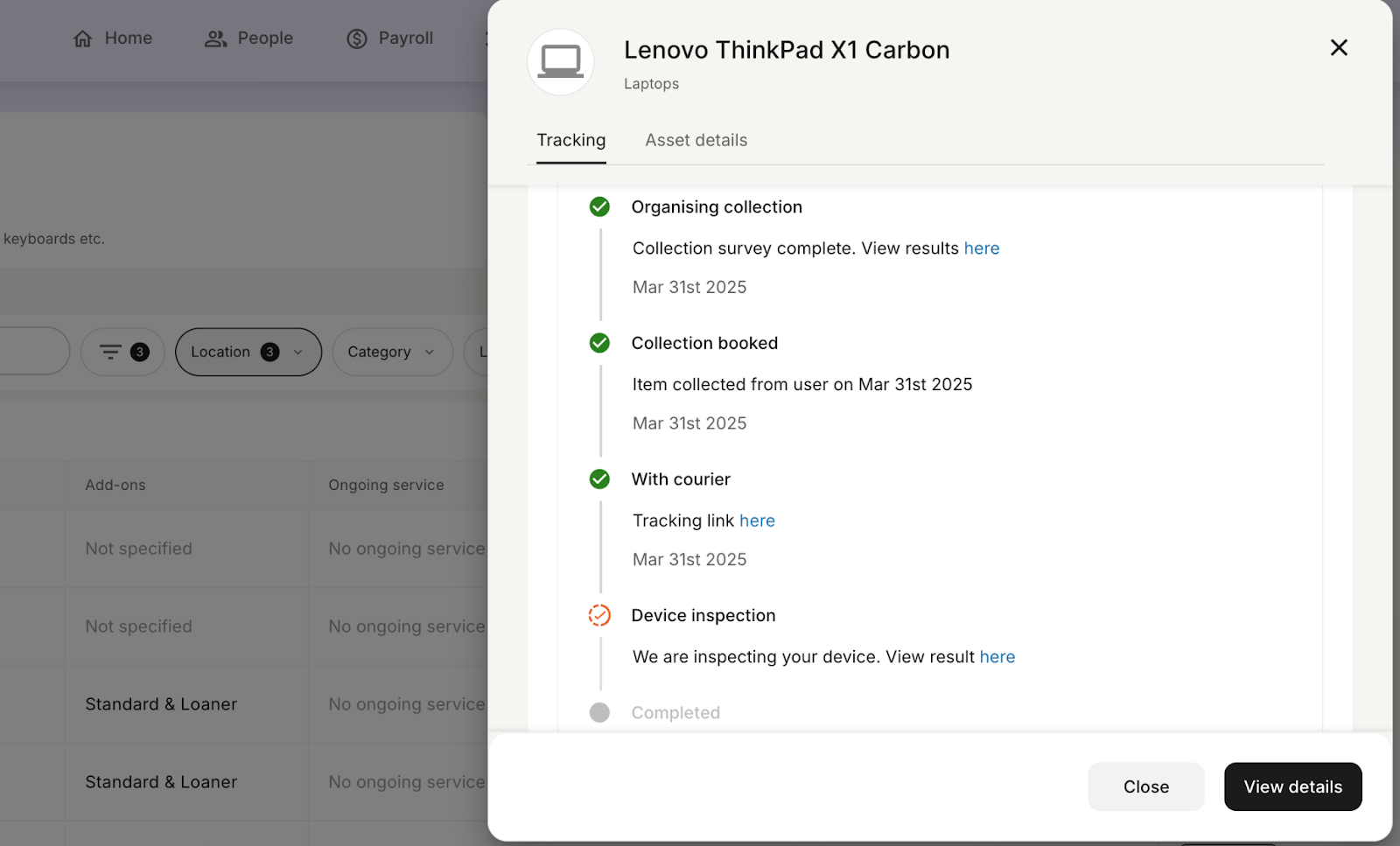1400x846 pixels.
Task: Click the orange in-progress icon for Device inspection
Action: point(599,615)
